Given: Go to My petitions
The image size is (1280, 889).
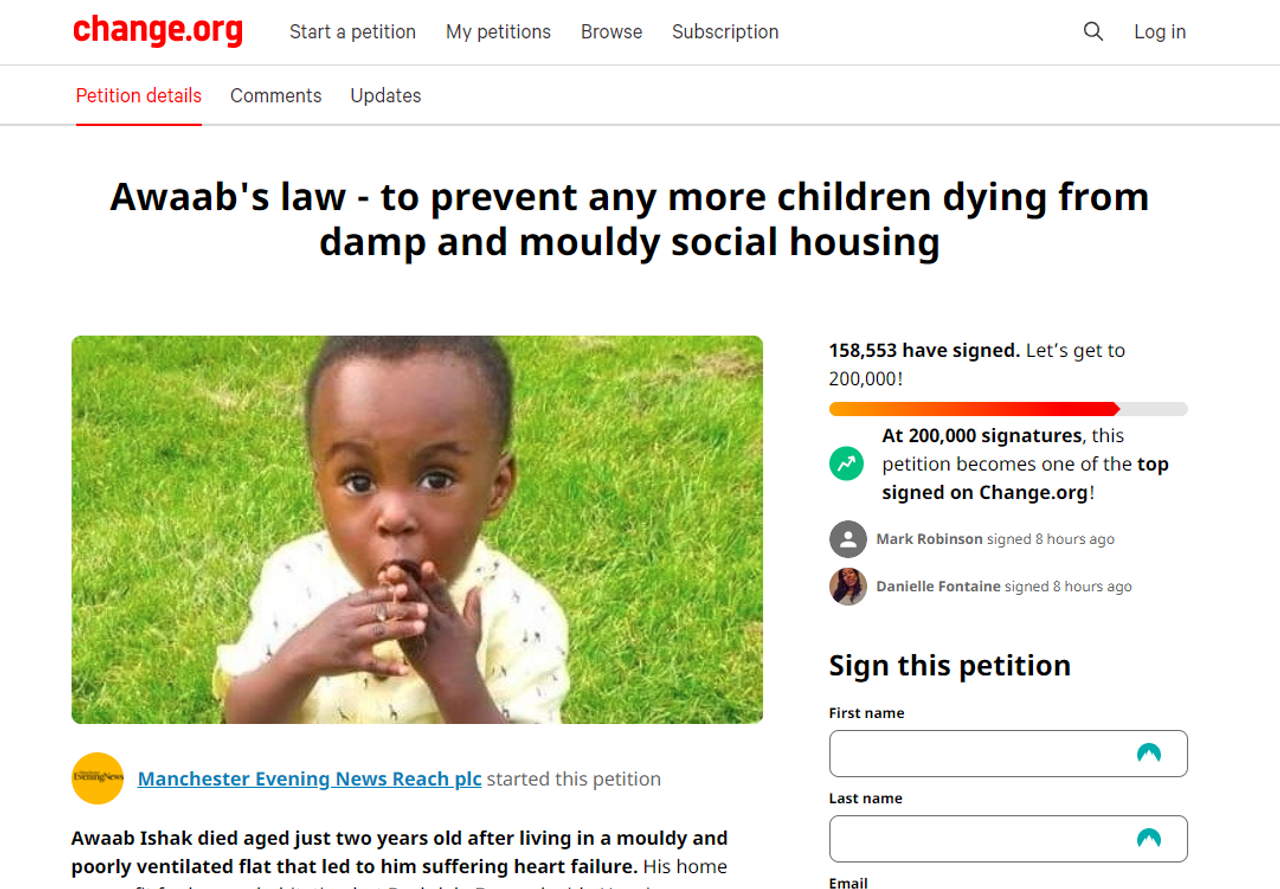Looking at the screenshot, I should (x=498, y=32).
